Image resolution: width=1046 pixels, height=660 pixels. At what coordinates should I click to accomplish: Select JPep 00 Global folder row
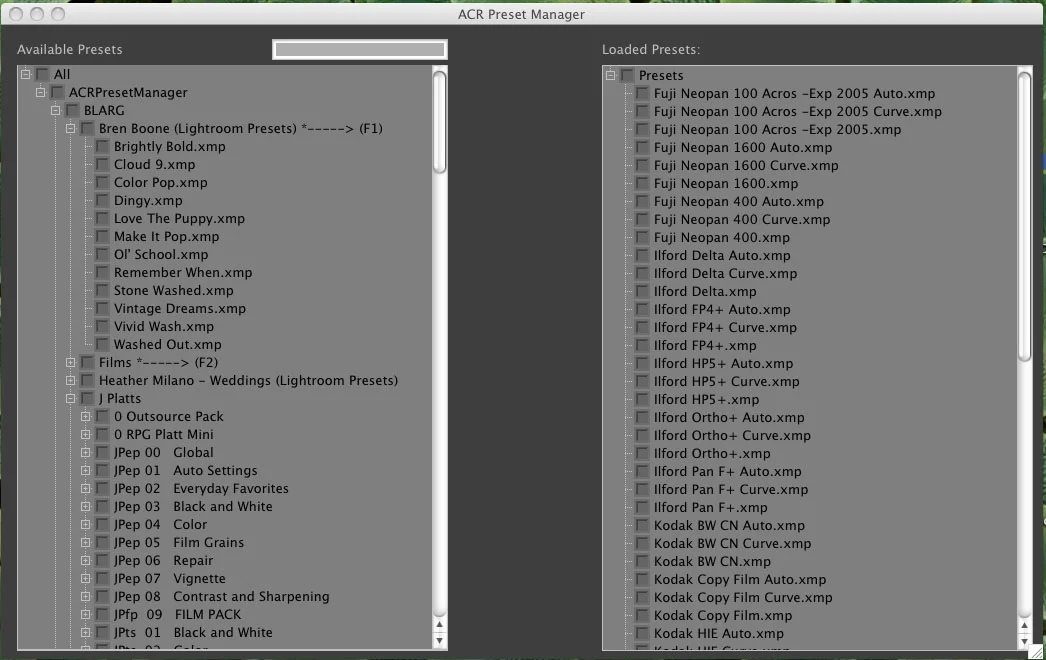click(x=163, y=452)
